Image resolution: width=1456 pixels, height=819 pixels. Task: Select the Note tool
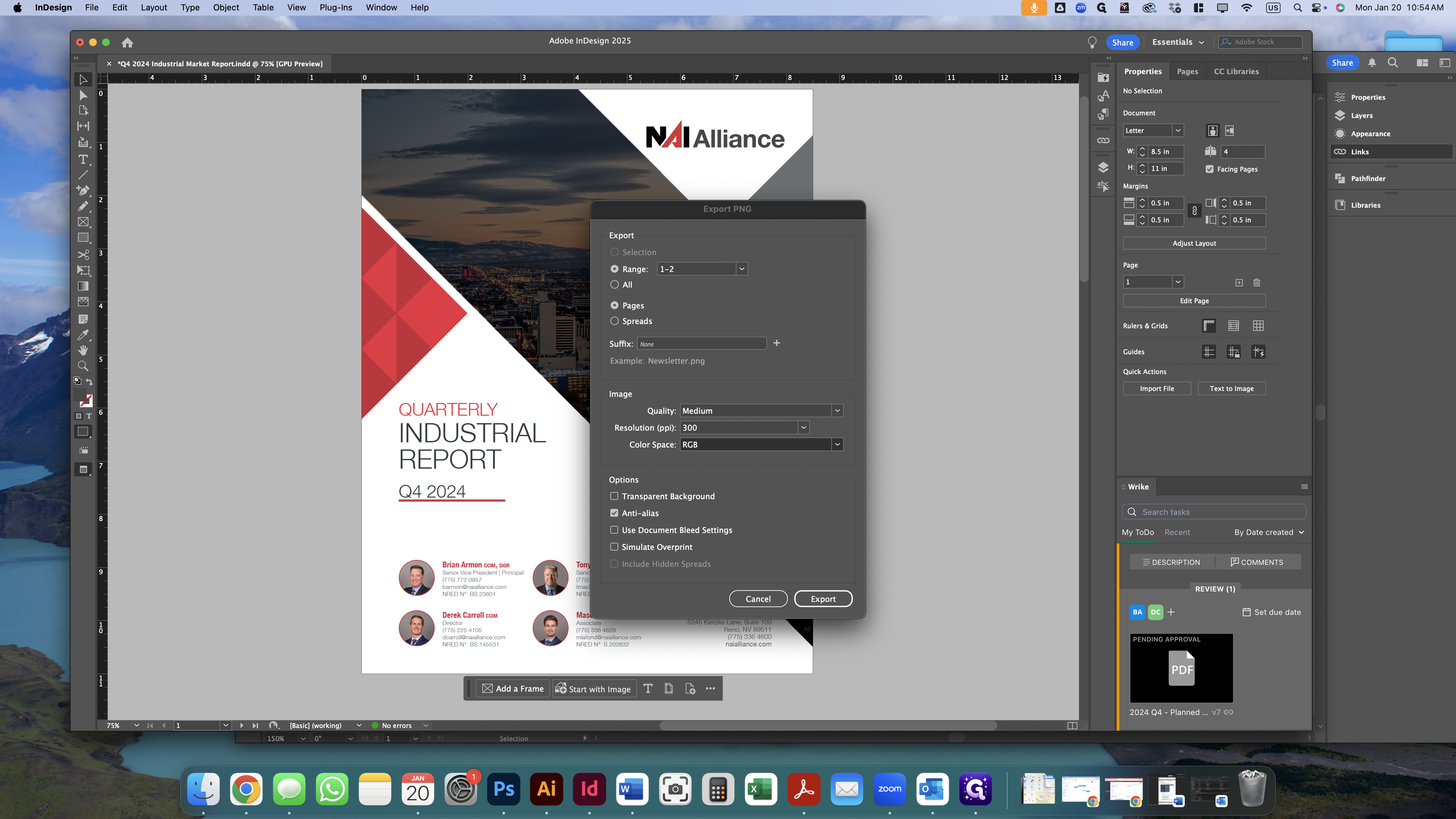pyautogui.click(x=83, y=319)
